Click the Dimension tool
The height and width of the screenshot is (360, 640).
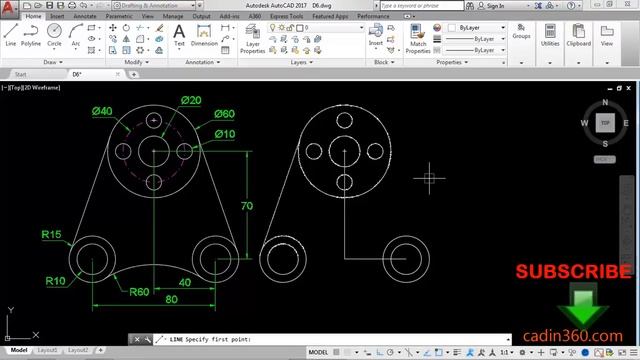tap(204, 35)
